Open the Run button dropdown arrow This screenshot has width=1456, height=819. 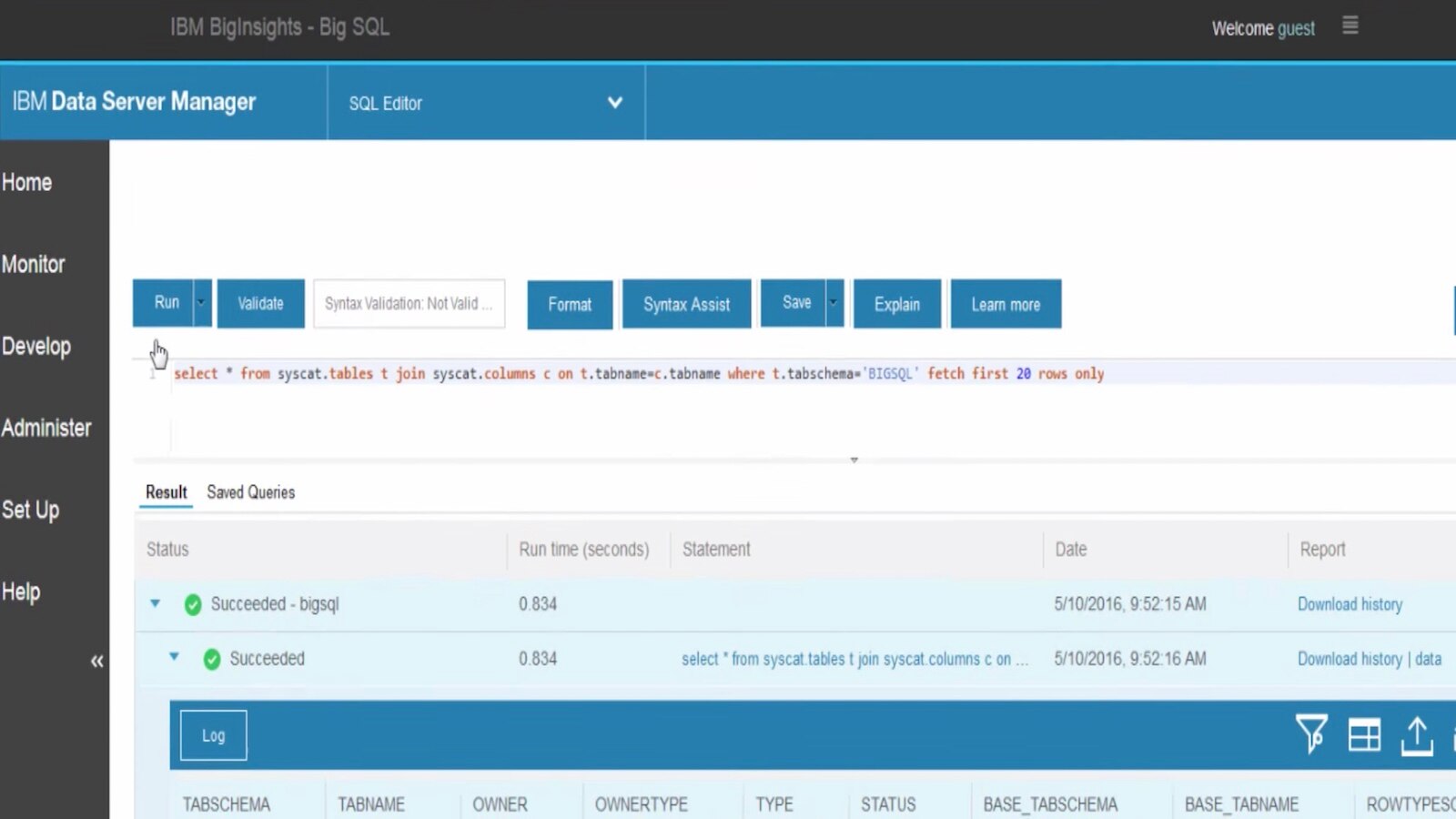point(200,302)
